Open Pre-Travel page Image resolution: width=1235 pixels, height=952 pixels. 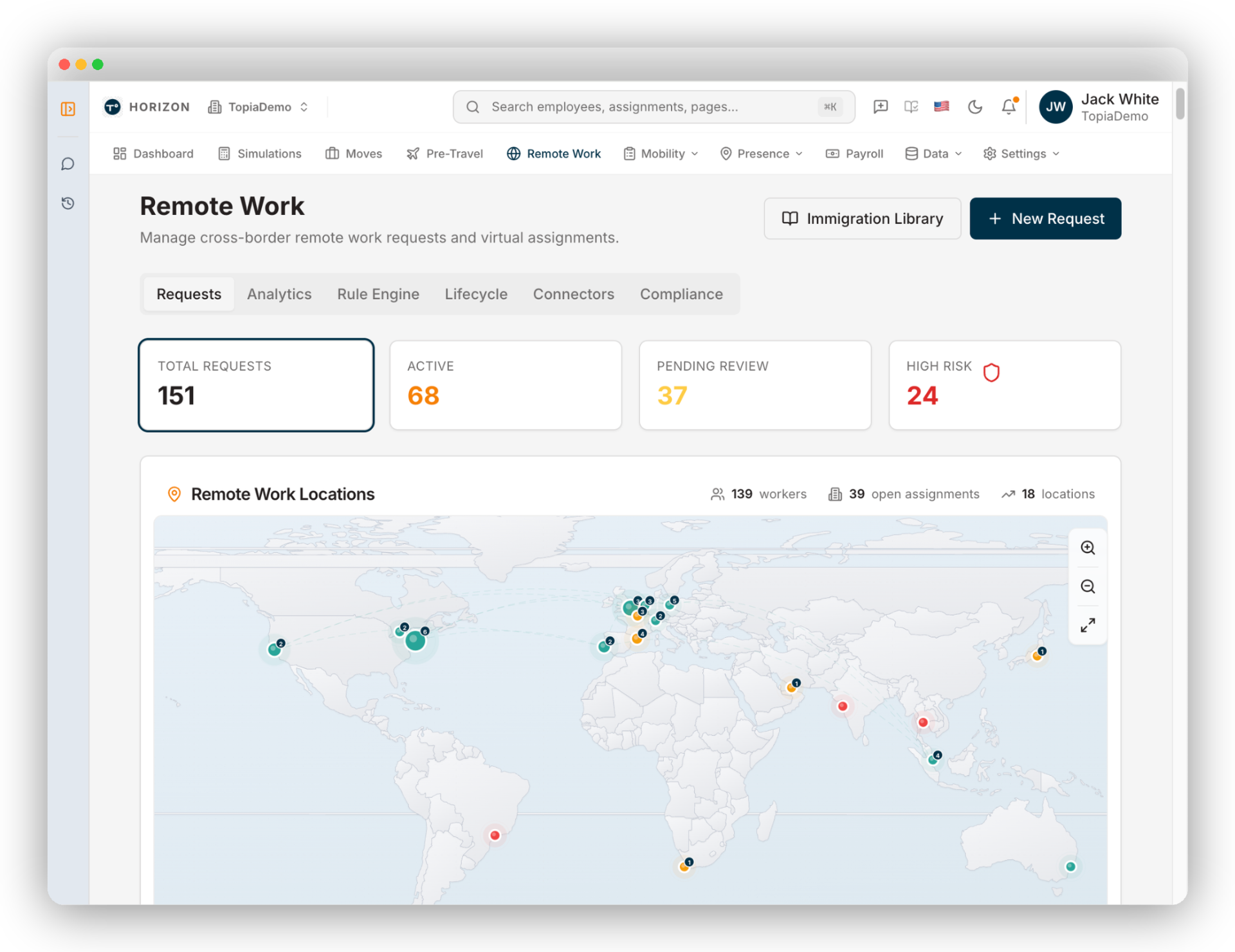pyautogui.click(x=444, y=154)
